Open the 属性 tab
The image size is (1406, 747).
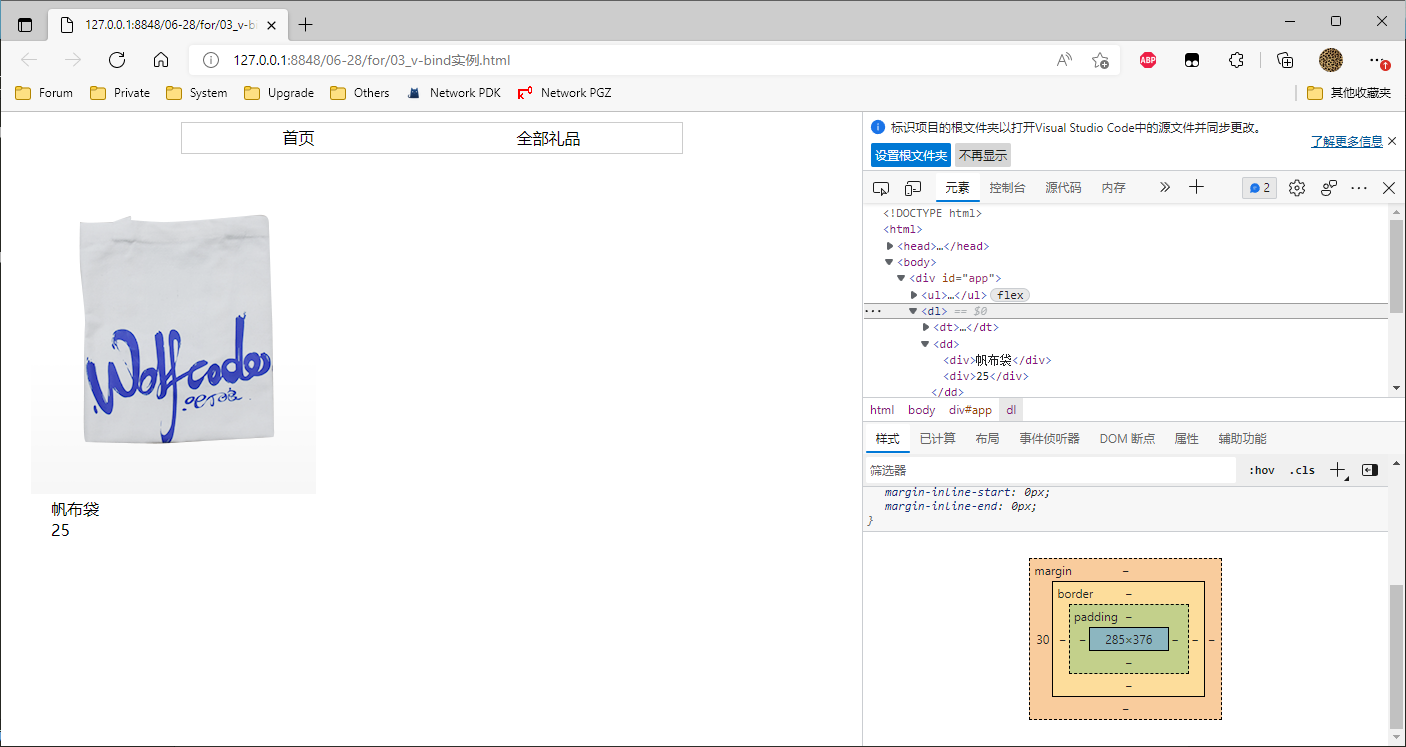point(1186,439)
